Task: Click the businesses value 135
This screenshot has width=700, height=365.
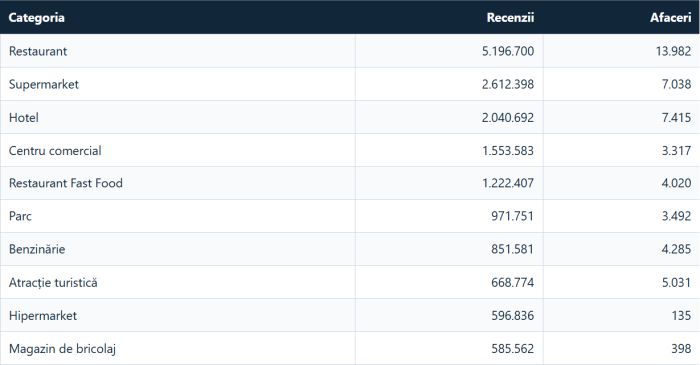Action: click(681, 315)
